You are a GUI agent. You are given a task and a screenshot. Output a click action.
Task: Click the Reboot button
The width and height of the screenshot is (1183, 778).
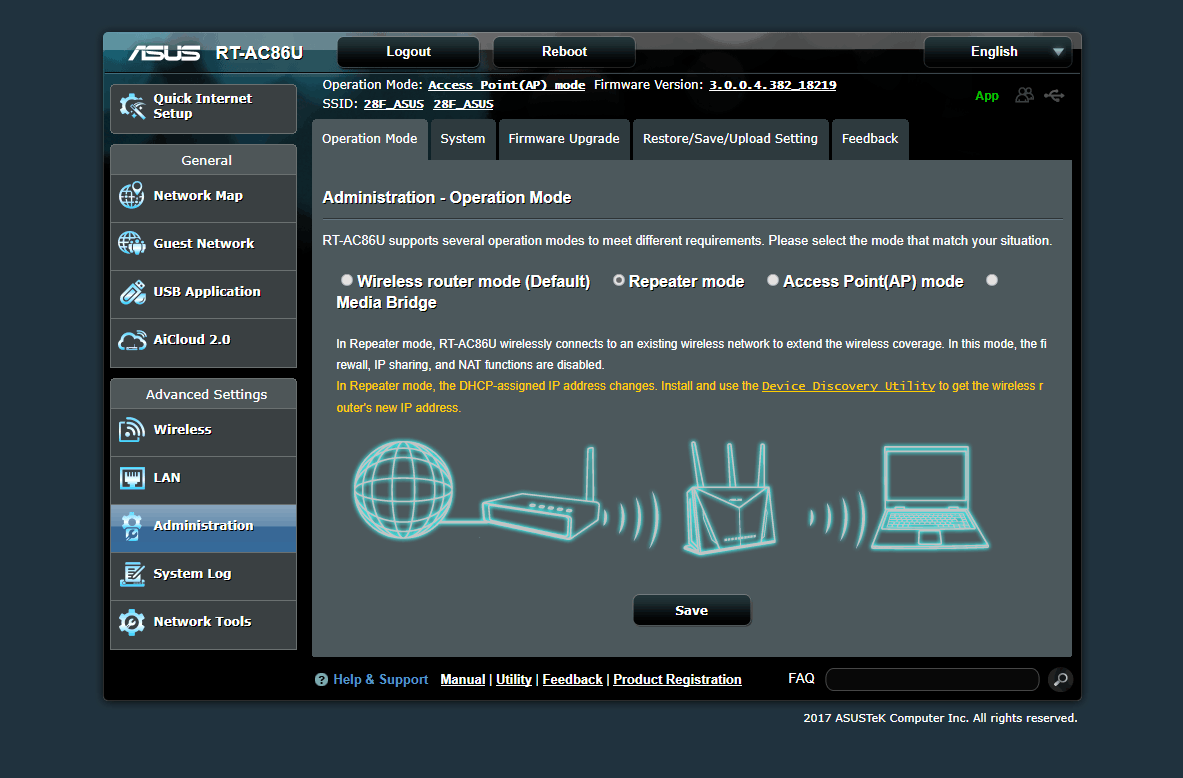pos(564,52)
